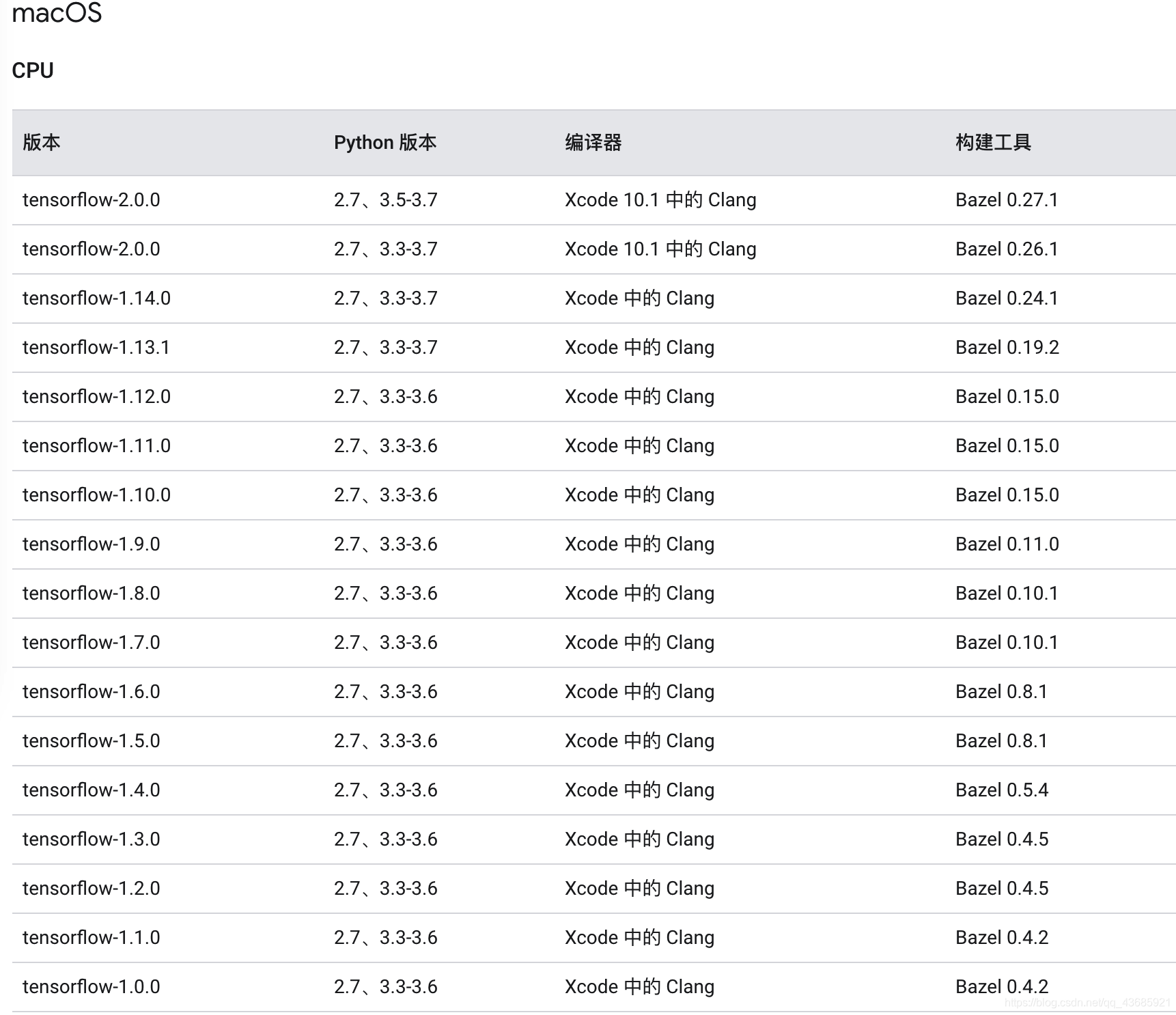Select the Python 版本 column header
1176x1015 pixels.
coord(385,142)
